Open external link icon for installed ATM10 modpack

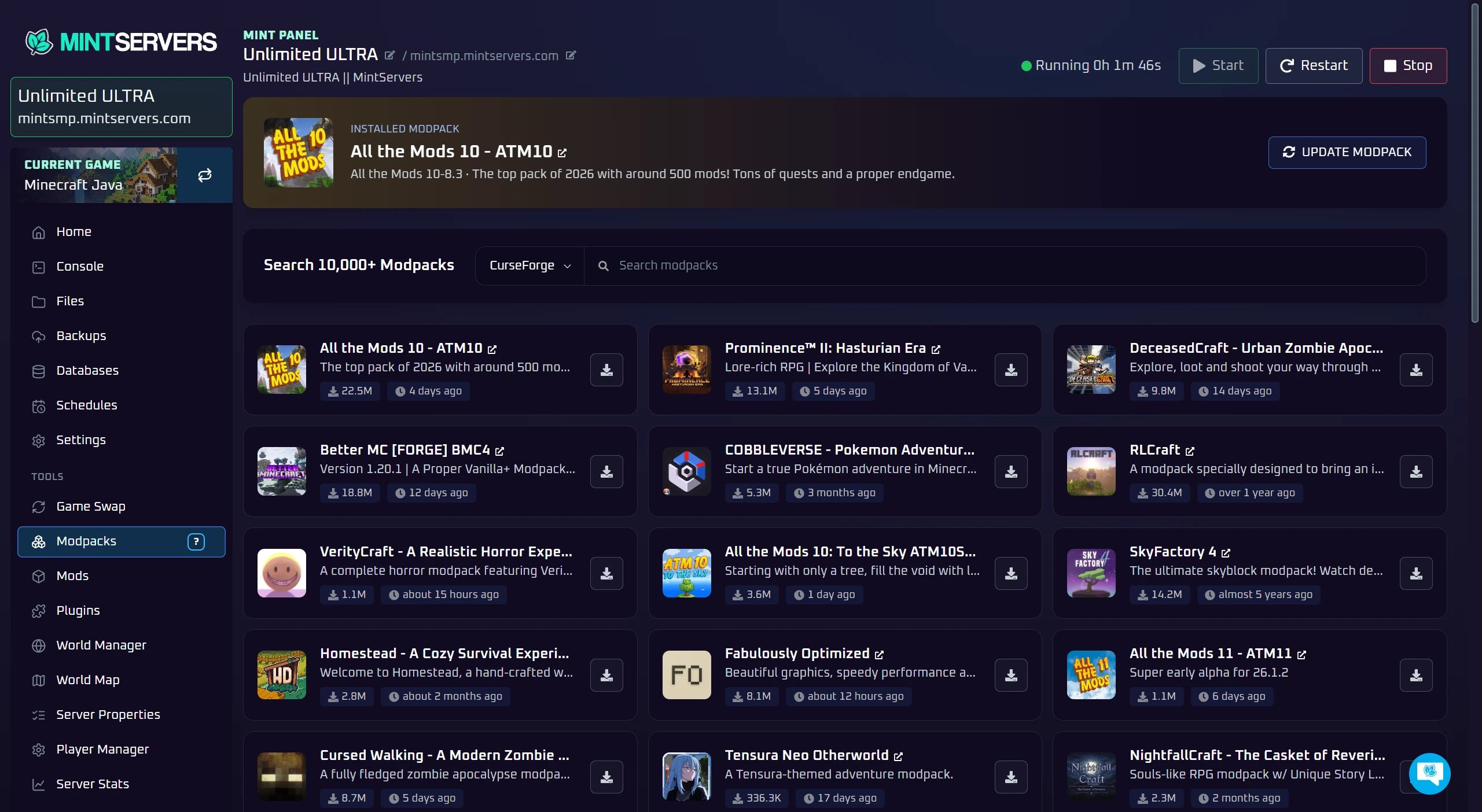[562, 153]
